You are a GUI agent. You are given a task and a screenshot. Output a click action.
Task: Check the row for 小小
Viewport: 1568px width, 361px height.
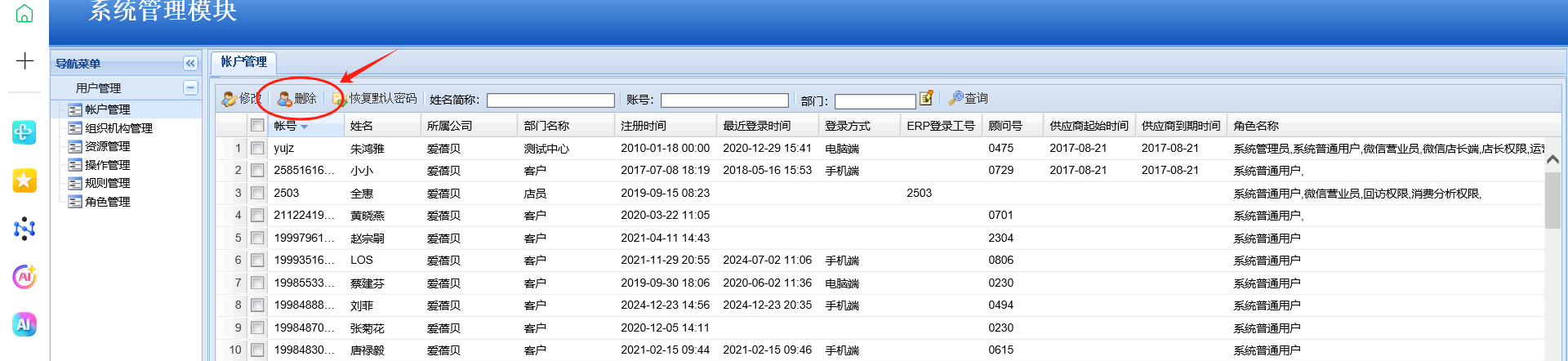pos(257,171)
